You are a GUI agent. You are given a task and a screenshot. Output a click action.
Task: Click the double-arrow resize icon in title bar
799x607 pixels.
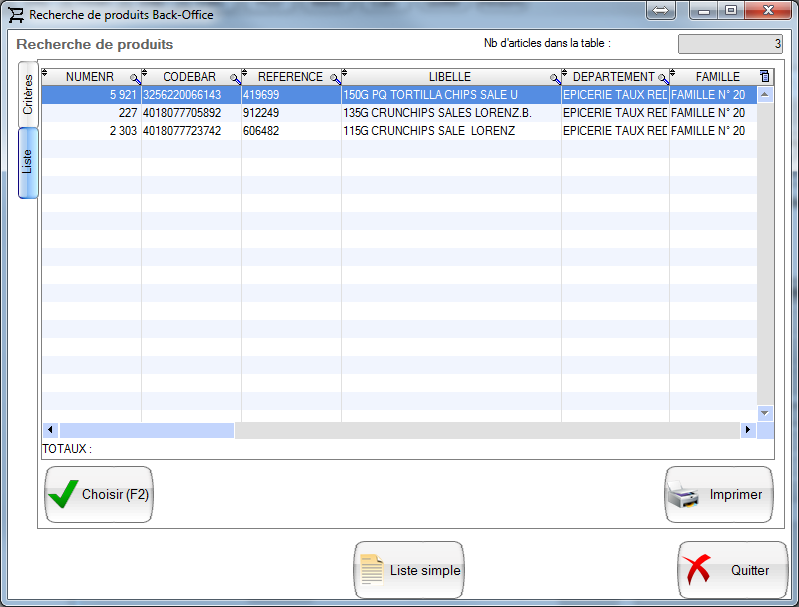tap(661, 11)
